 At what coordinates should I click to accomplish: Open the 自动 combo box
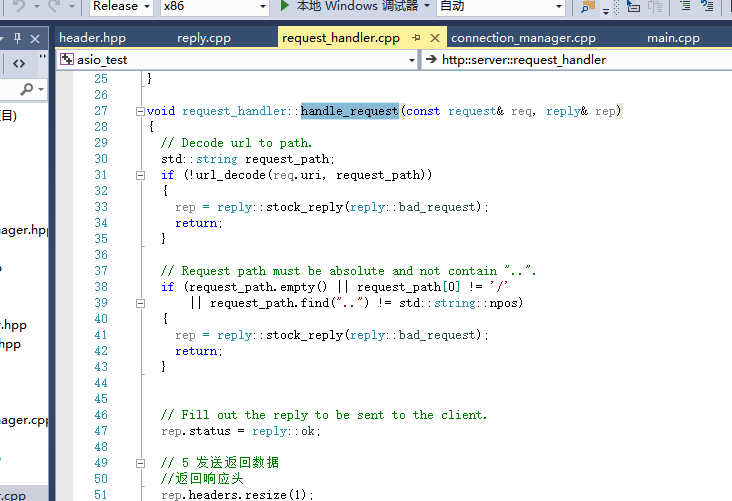coord(501,7)
